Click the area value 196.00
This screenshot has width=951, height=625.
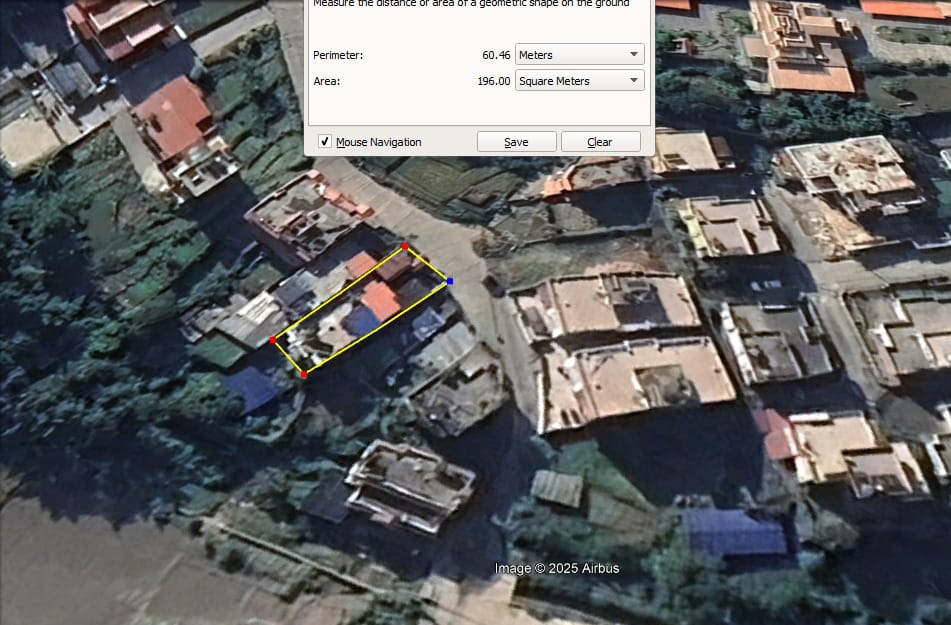(x=493, y=81)
